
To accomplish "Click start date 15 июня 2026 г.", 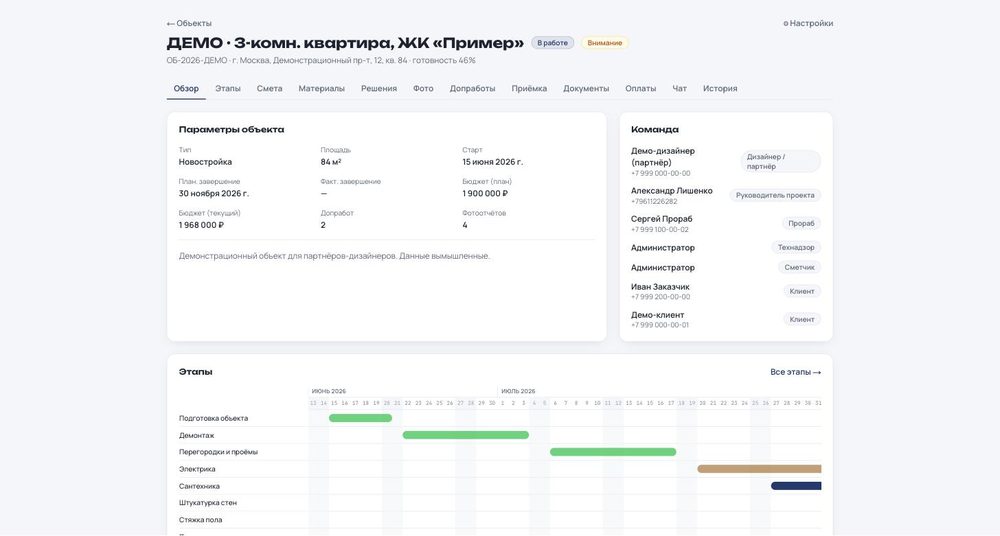I will pyautogui.click(x=492, y=162).
